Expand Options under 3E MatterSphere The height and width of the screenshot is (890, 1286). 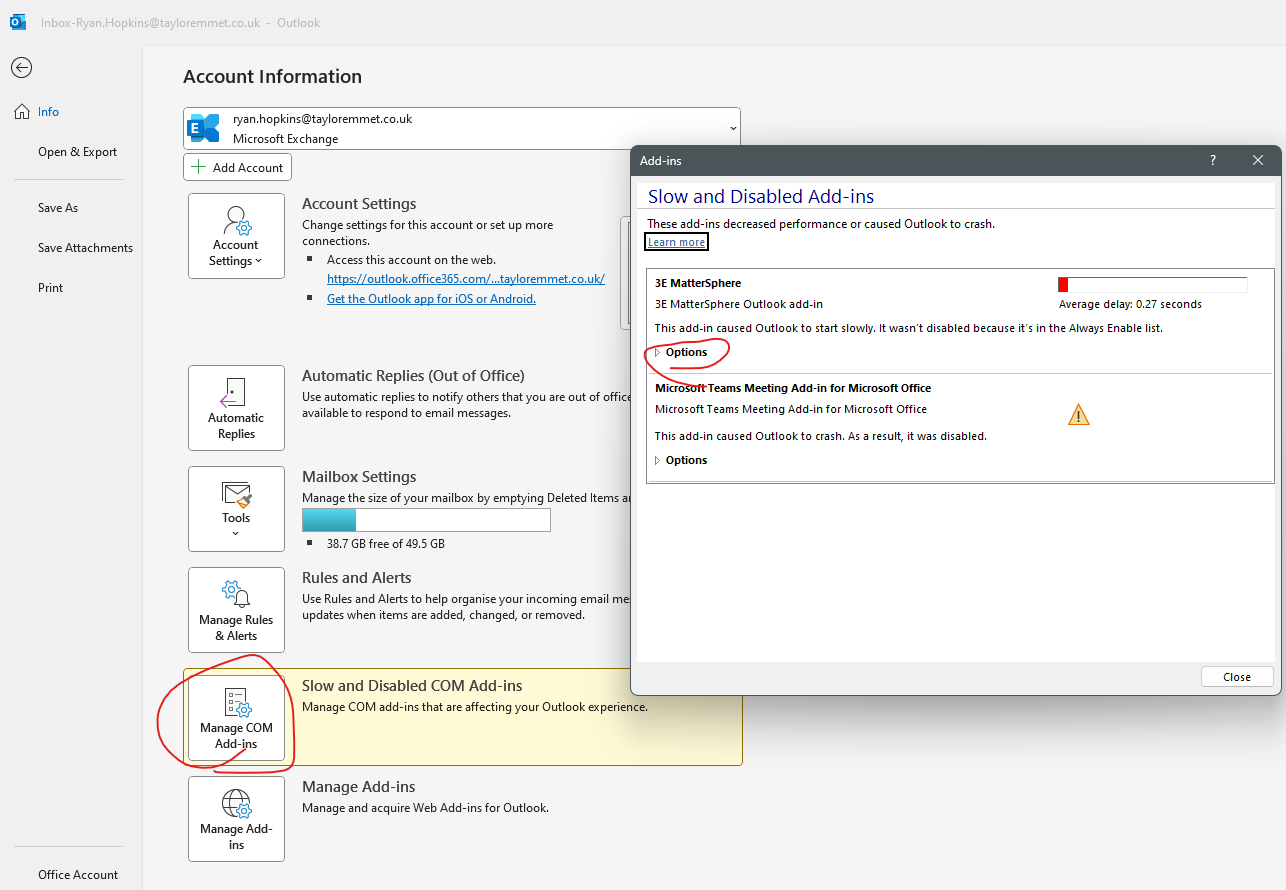[681, 352]
